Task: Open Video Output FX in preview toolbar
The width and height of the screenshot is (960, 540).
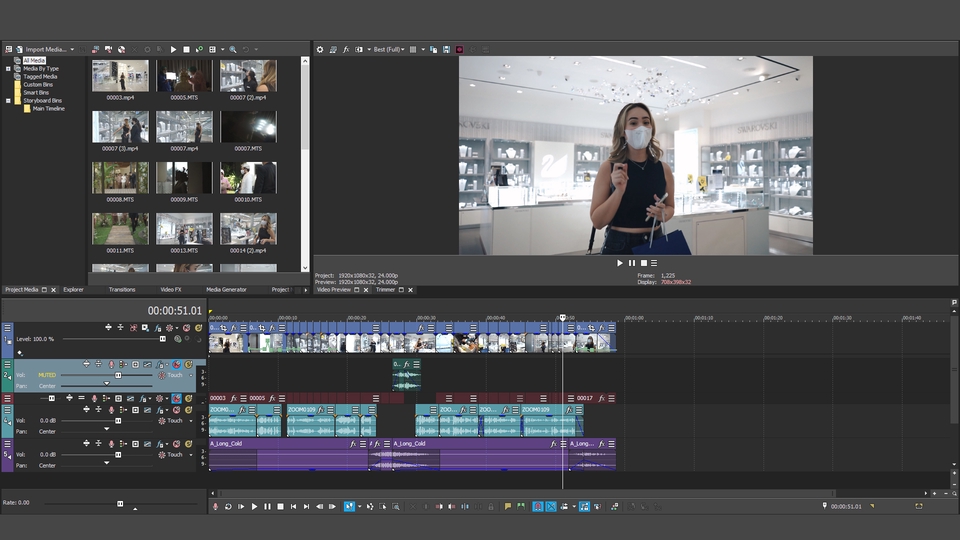Action: (346, 50)
